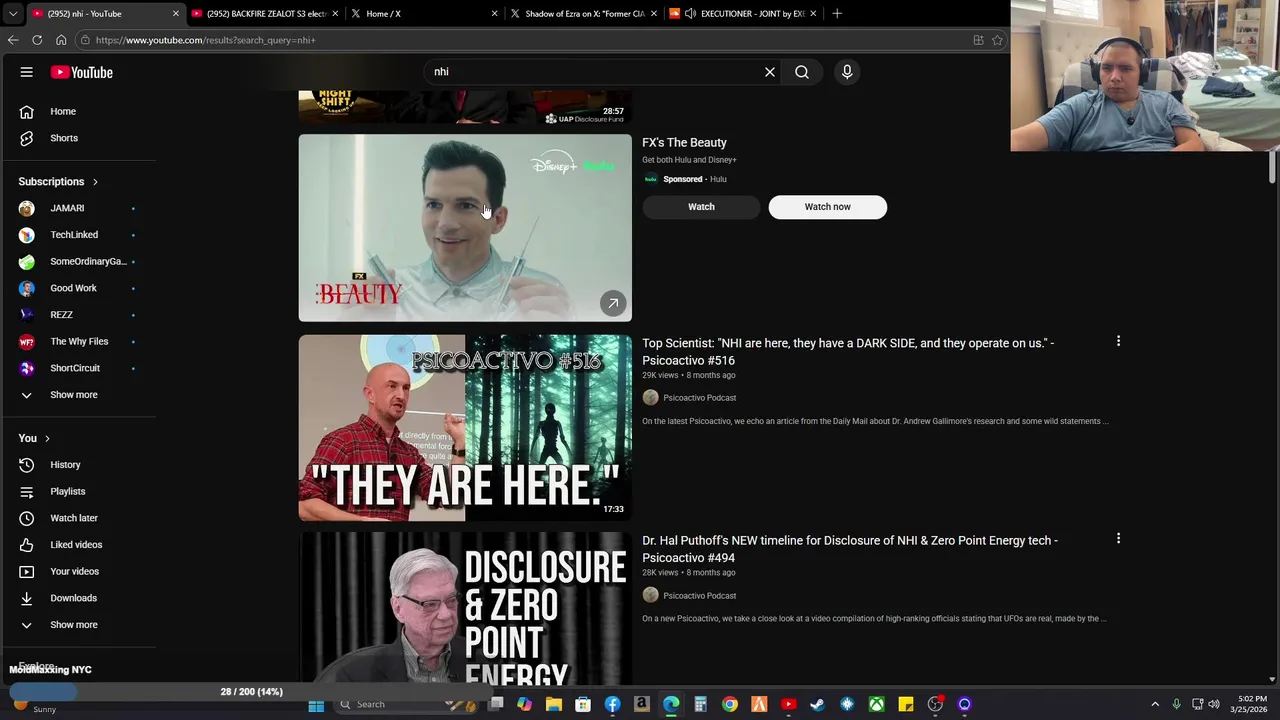Click the FX's The Beauty ad title
Screen dimensions: 1280x720
pyautogui.click(x=684, y=143)
